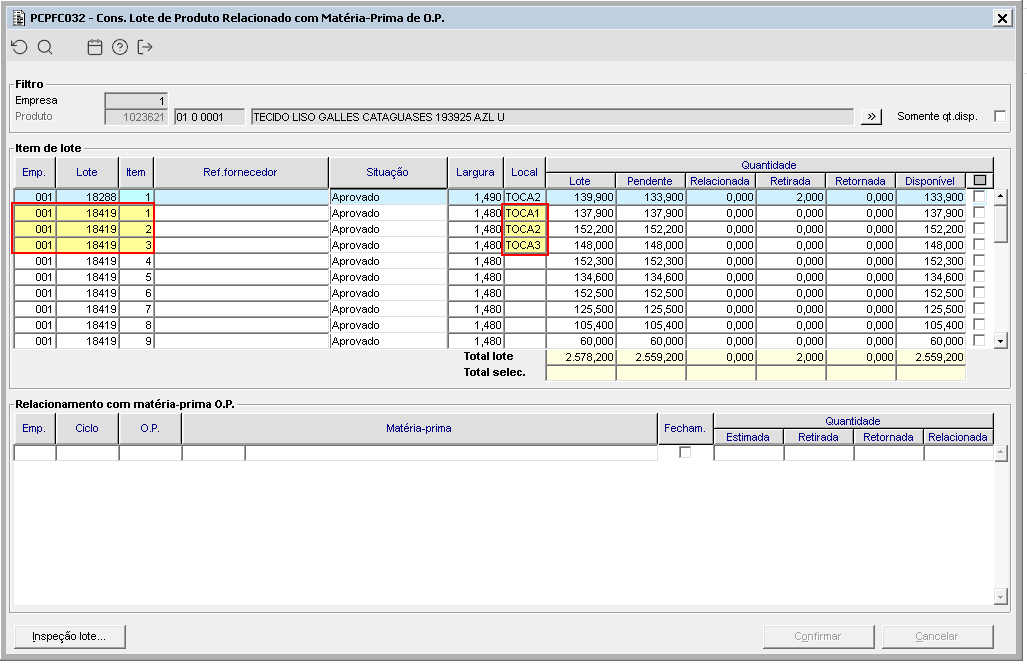Image resolution: width=1027 pixels, height=664 pixels.
Task: Click the select-all icon in Quantidade header
Action: tap(980, 180)
